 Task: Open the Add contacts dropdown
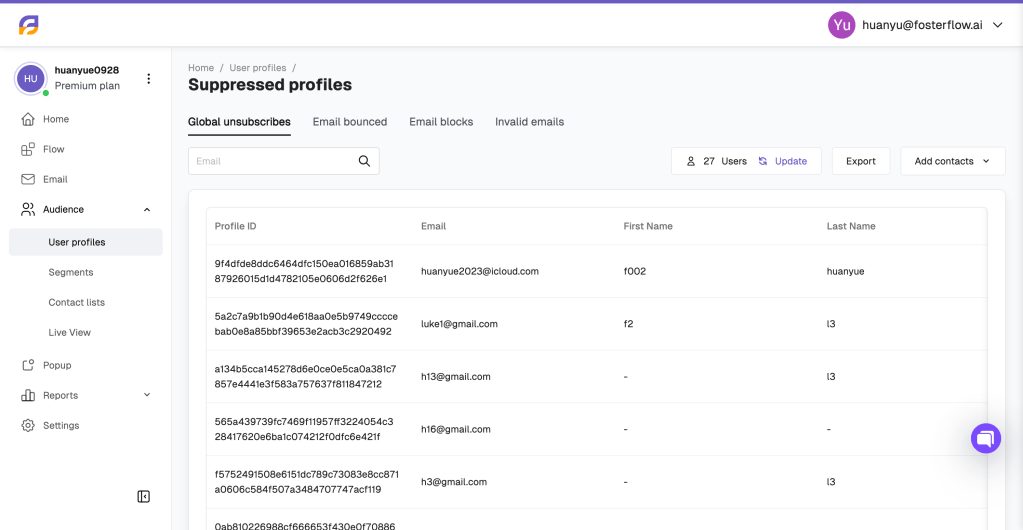953,161
